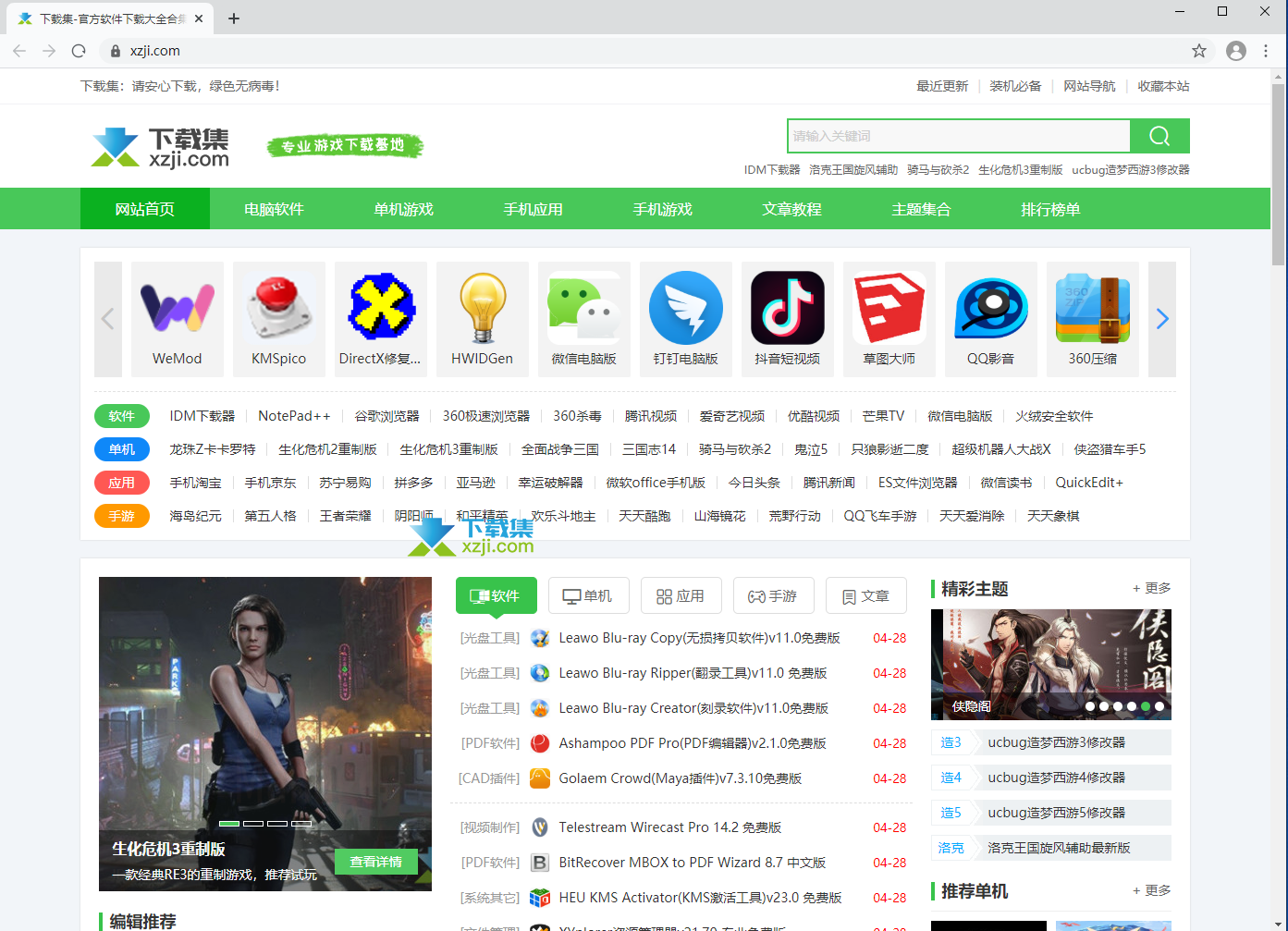
Task: Focus the keyword search input field
Action: click(958, 136)
